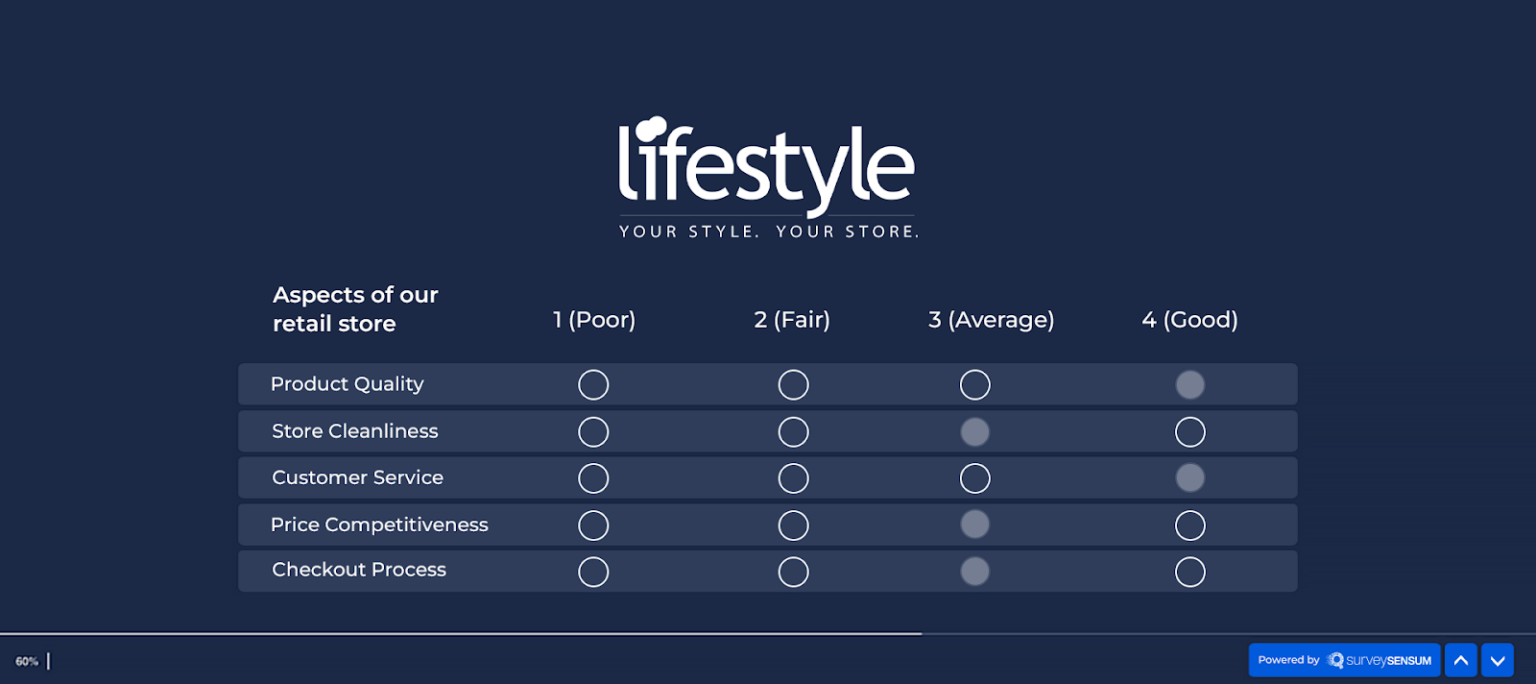Screen dimensions: 1536x684
Task: Rate Customer Service as 4 (Good)
Action: (1190, 478)
